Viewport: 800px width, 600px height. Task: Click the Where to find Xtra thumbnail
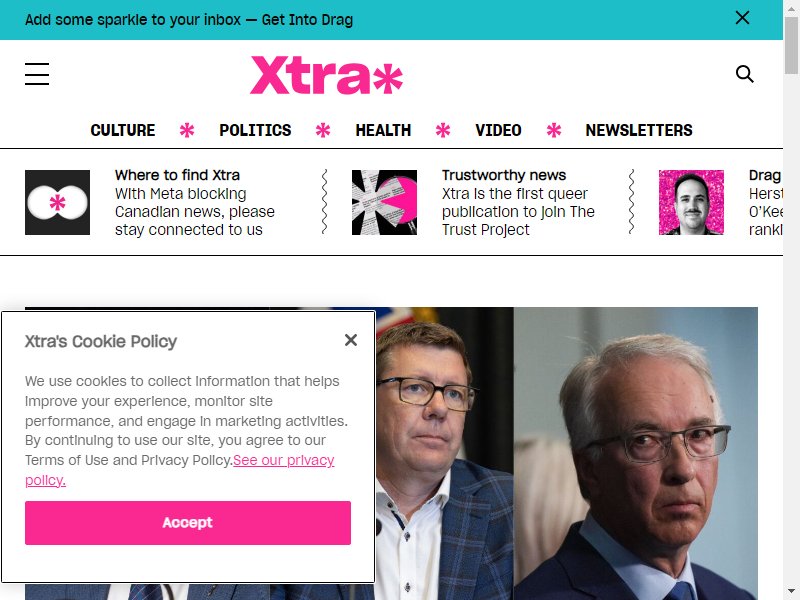tap(57, 203)
